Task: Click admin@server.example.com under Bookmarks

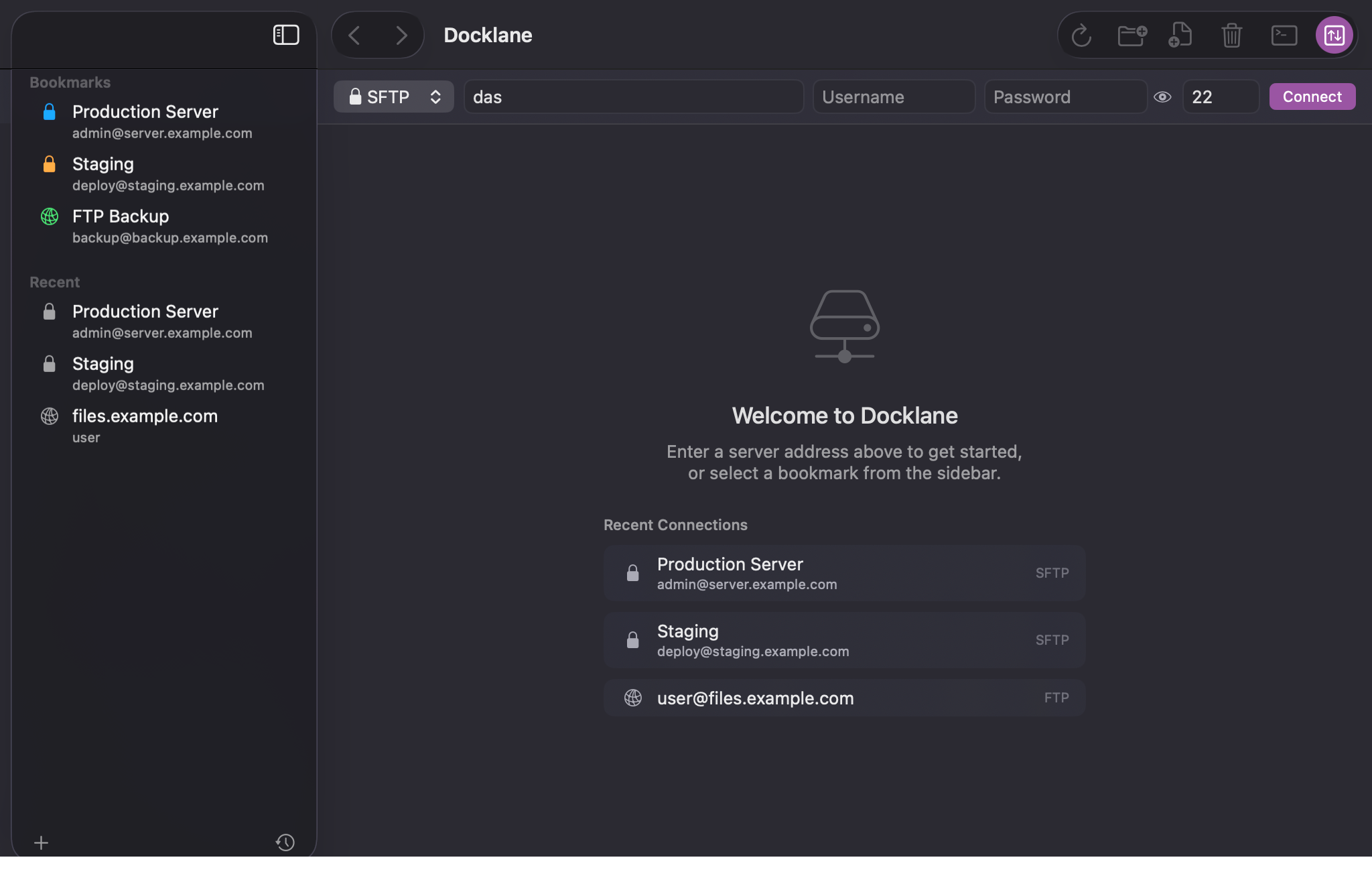Action: [x=162, y=133]
